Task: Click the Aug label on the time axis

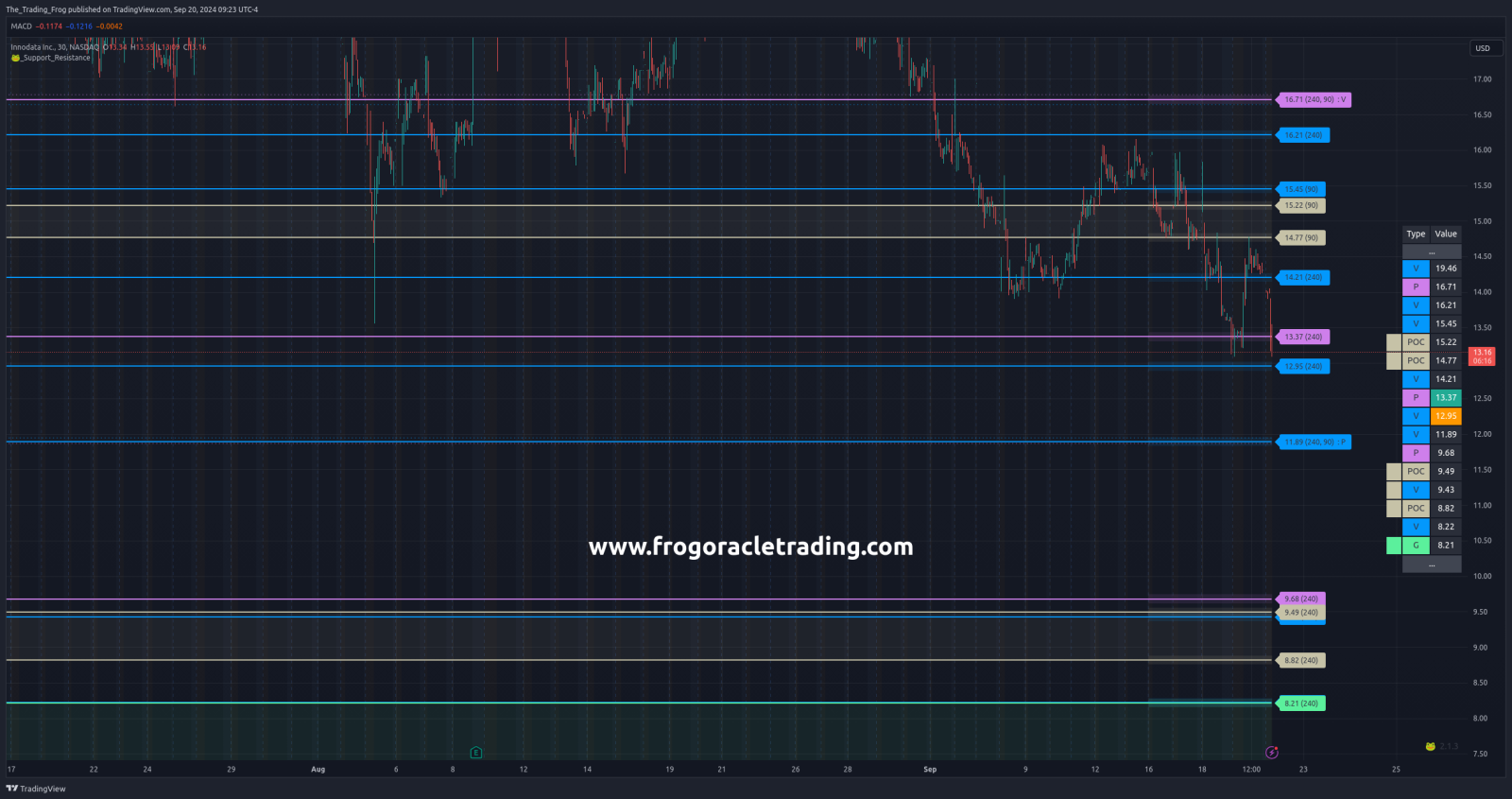Action: pos(318,770)
